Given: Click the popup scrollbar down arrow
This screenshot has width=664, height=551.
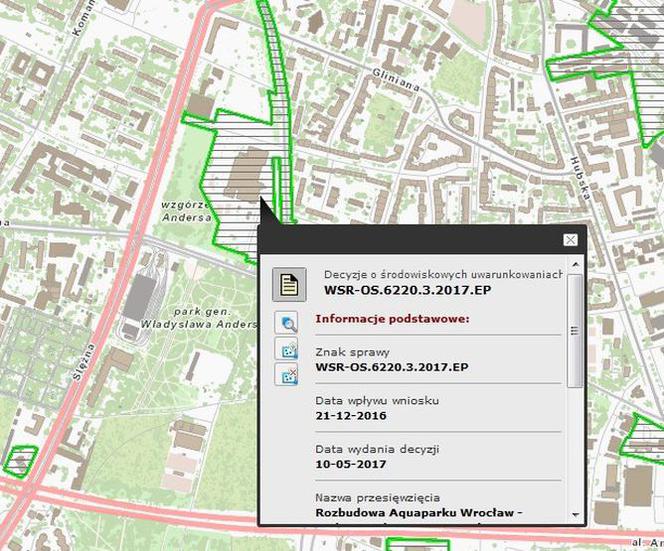Looking at the screenshot, I should pyautogui.click(x=575, y=514).
